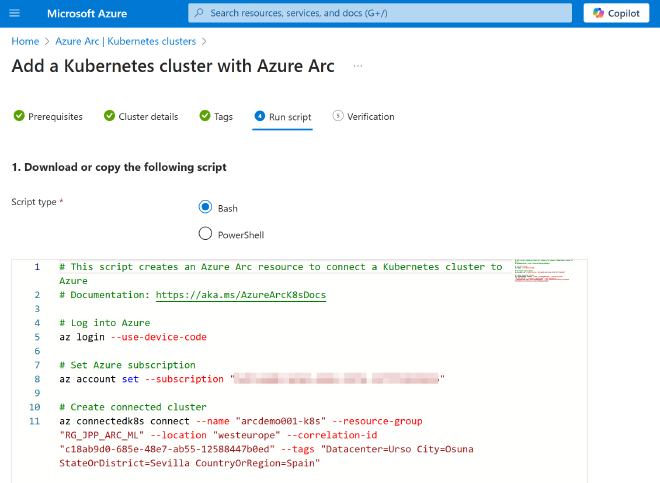Open the Run script tab
Screen dimensions: 660x483
tap(282, 117)
